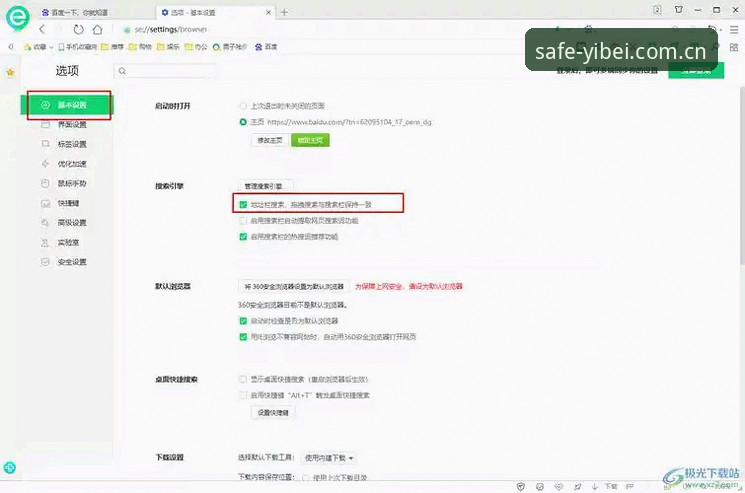Open the 百度 bookmark

tap(266, 47)
